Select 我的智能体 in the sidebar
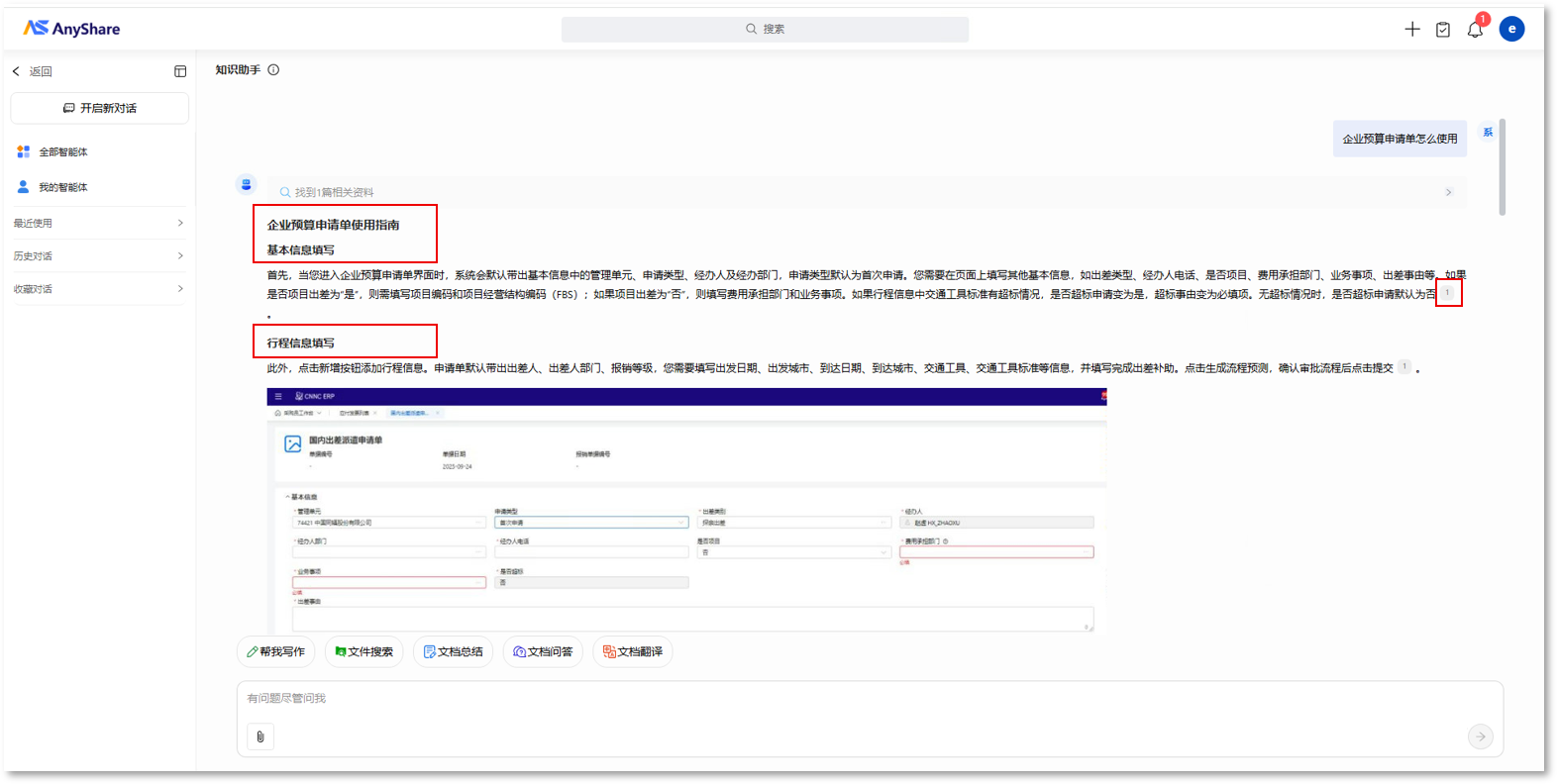This screenshot has height=784, width=1557. pyautogui.click(x=63, y=187)
